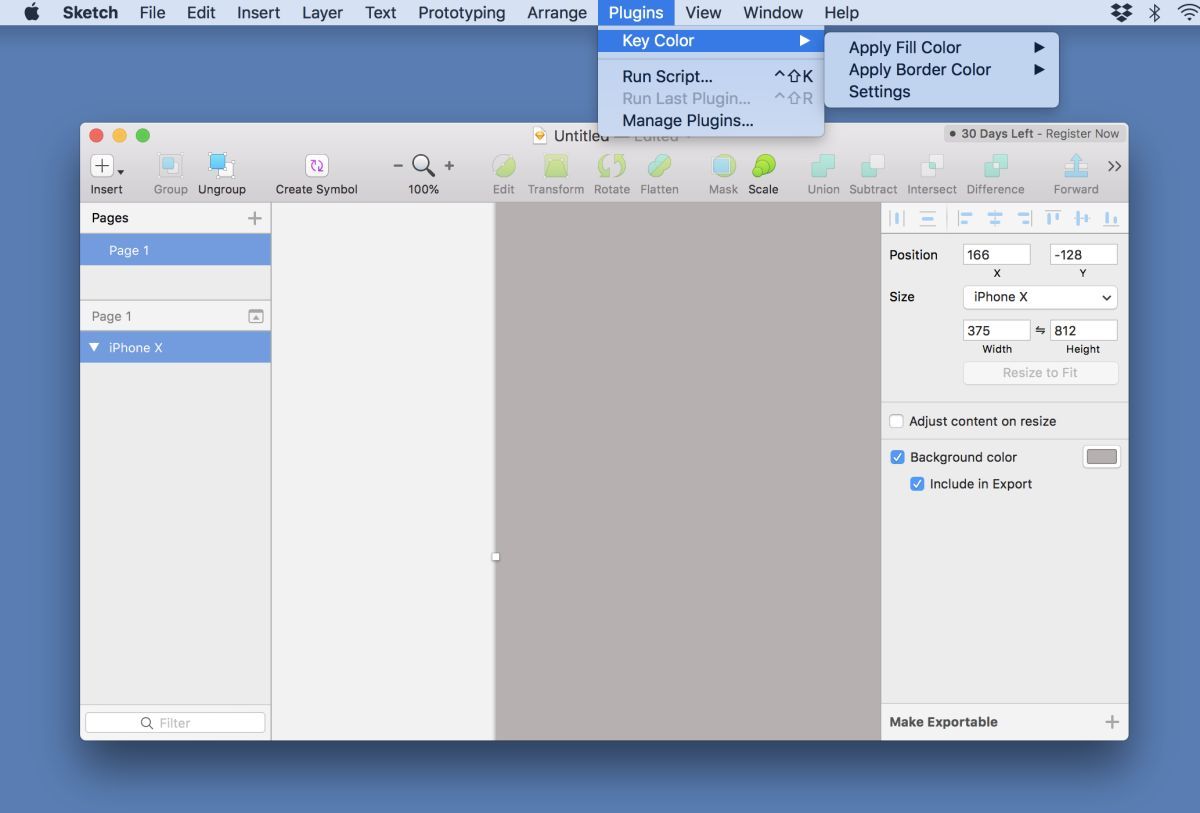1200x813 pixels.
Task: Open the Layer menu
Action: tap(322, 13)
